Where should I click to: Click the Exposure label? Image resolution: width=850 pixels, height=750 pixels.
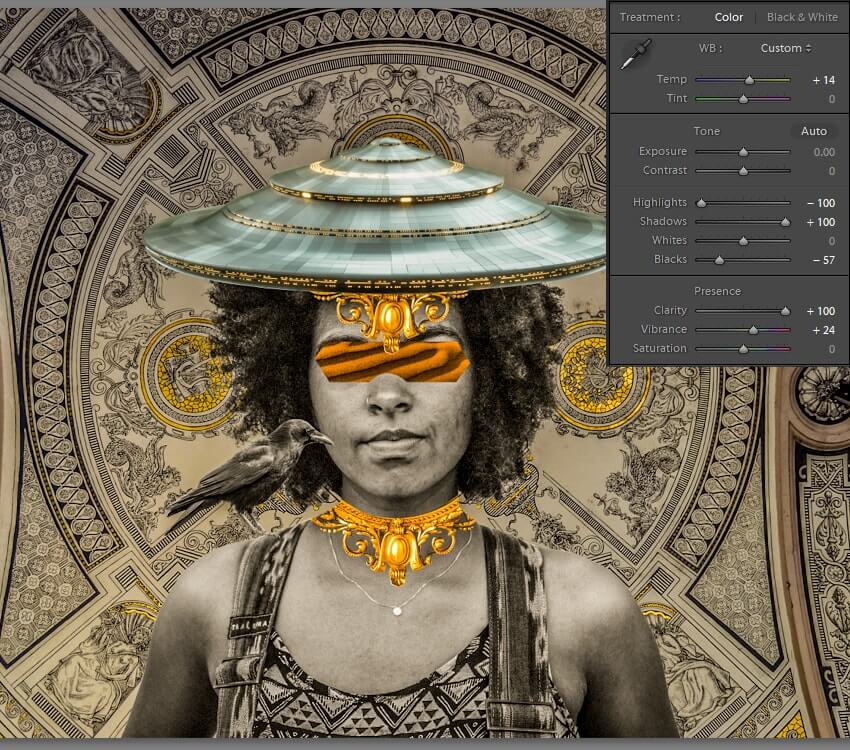coord(662,151)
